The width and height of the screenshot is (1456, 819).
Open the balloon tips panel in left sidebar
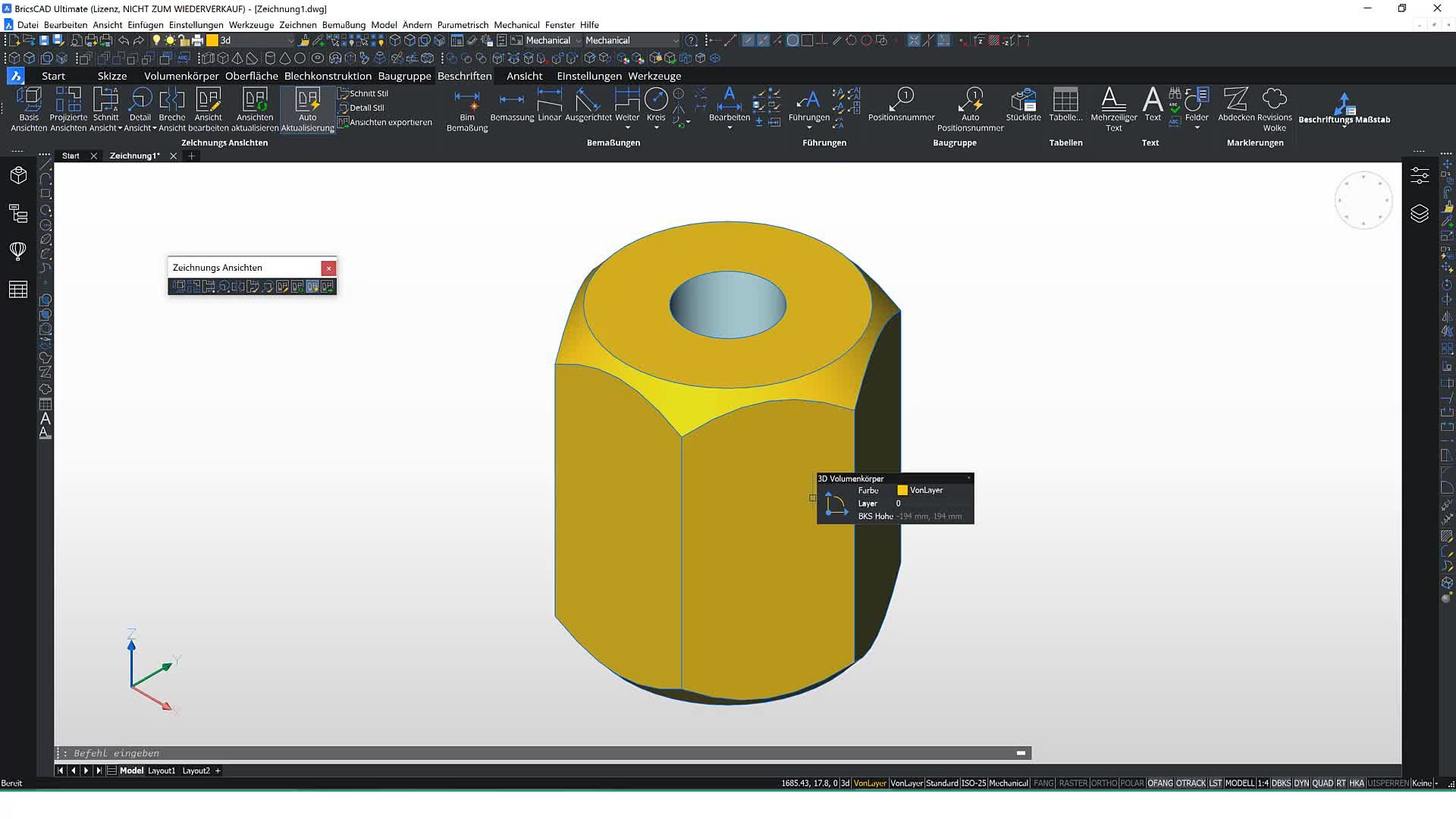[18, 251]
